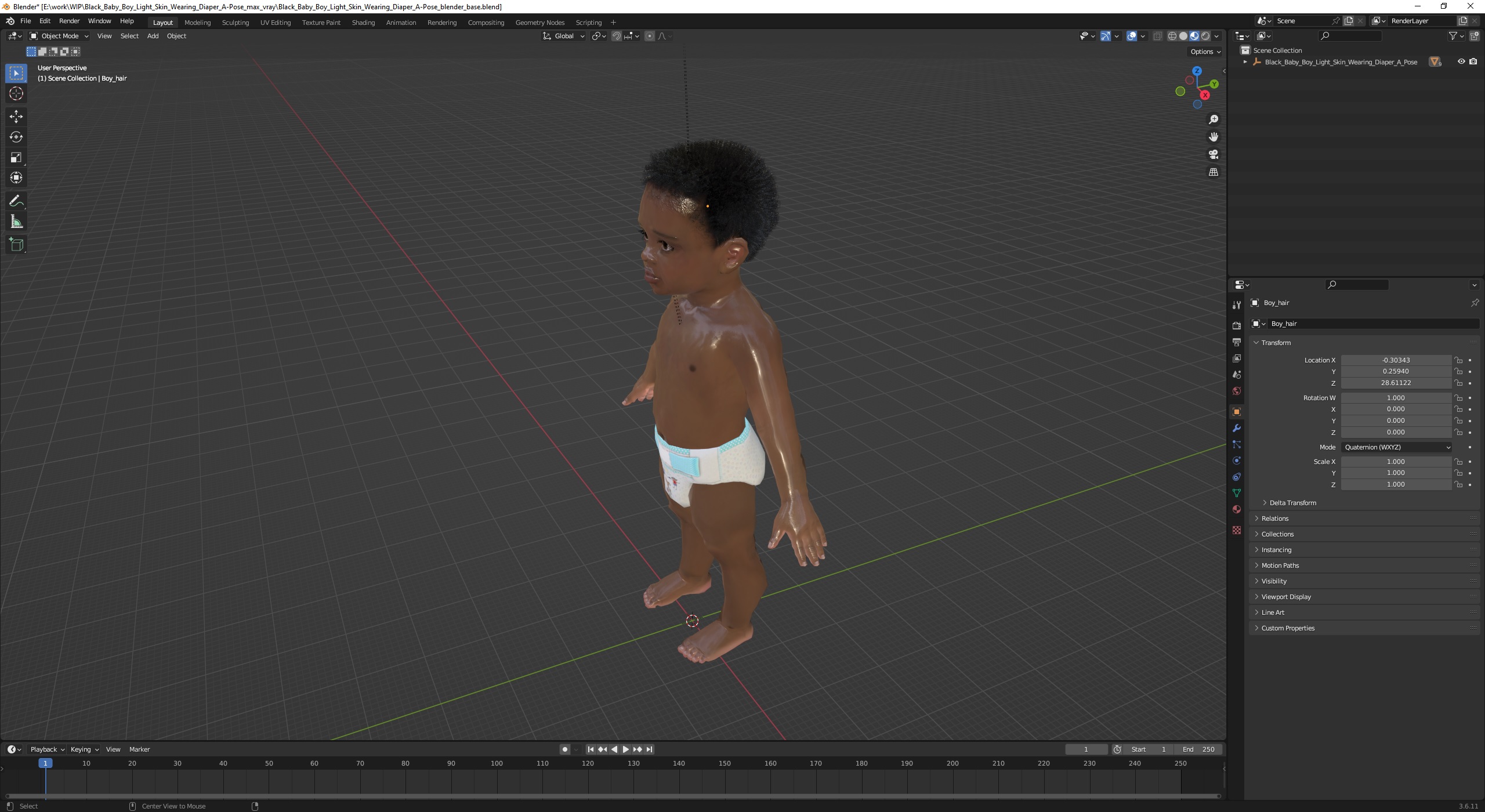
Task: Choose the Measure tool
Action: (16, 222)
